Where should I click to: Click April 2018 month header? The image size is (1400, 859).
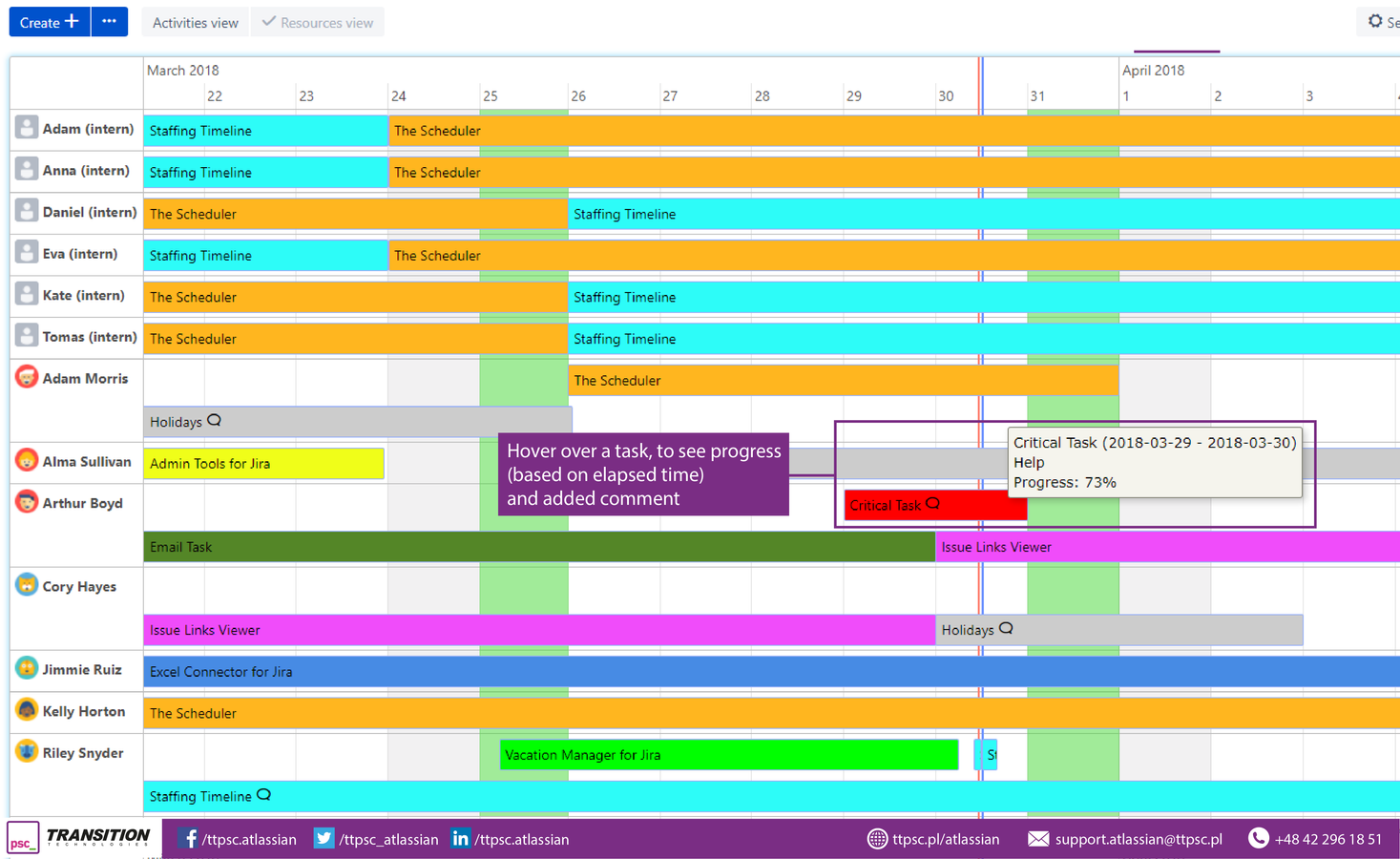pos(1153,71)
